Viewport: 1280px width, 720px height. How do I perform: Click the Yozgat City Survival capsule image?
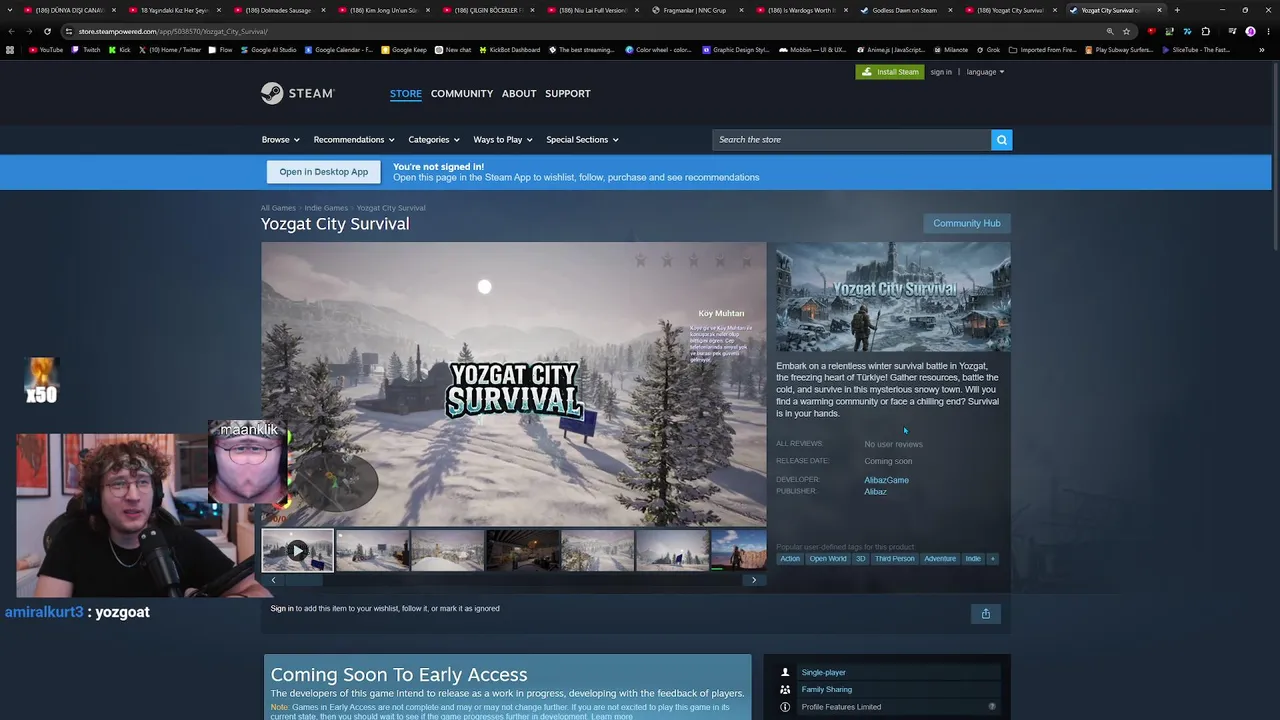click(893, 297)
